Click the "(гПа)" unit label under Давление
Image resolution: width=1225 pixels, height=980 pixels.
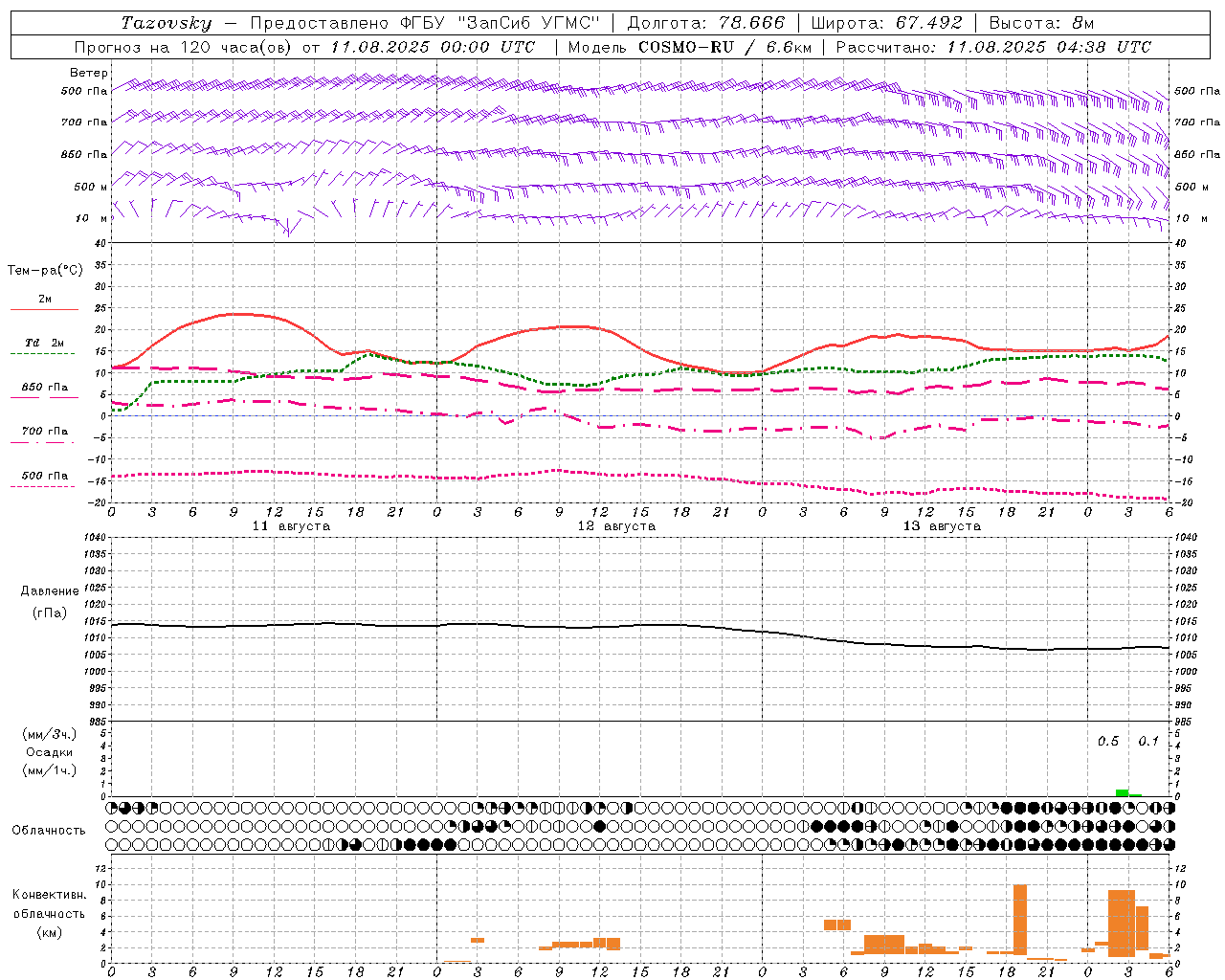(50, 612)
